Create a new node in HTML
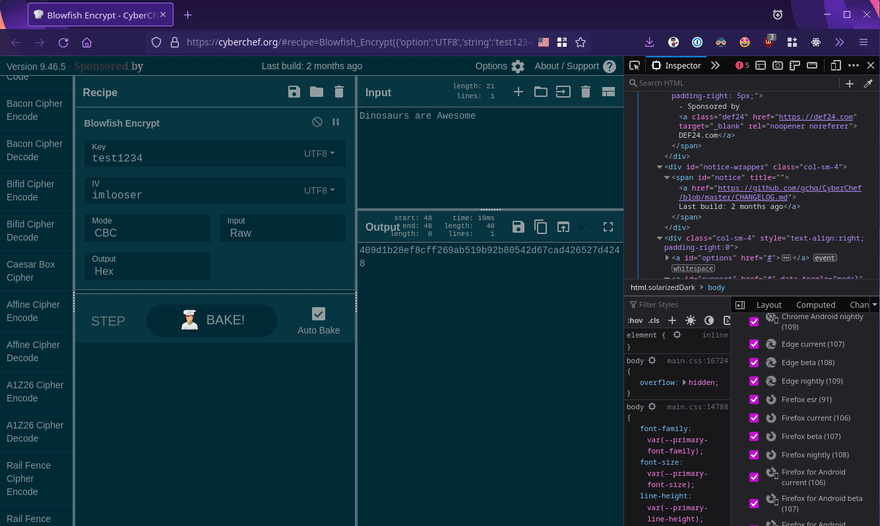Image resolution: width=880 pixels, height=526 pixels. pyautogui.click(x=850, y=83)
